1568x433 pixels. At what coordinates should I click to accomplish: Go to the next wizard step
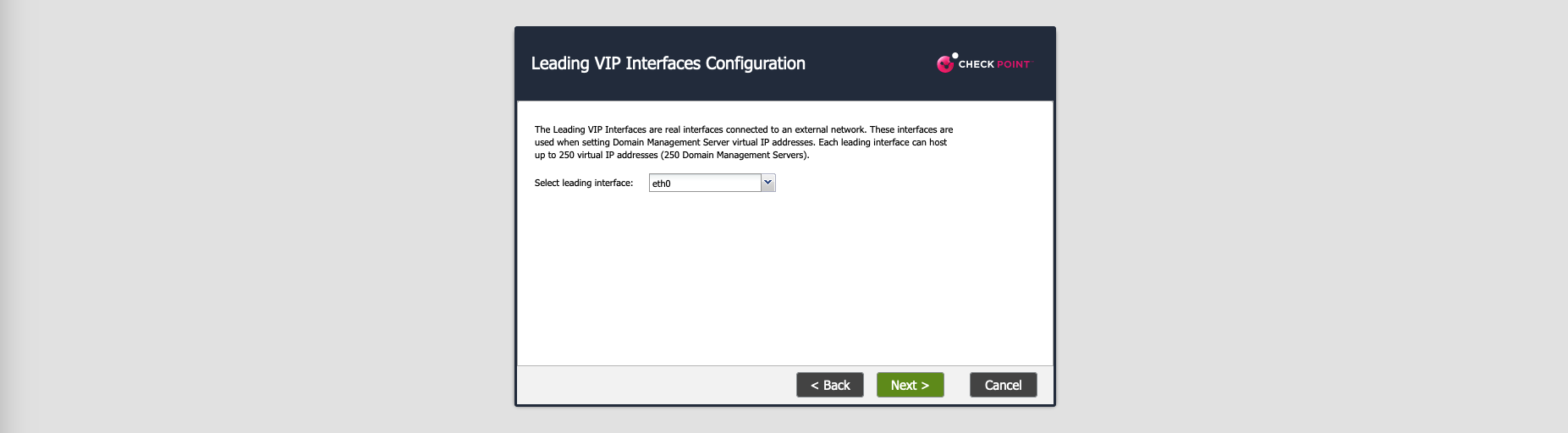click(910, 385)
